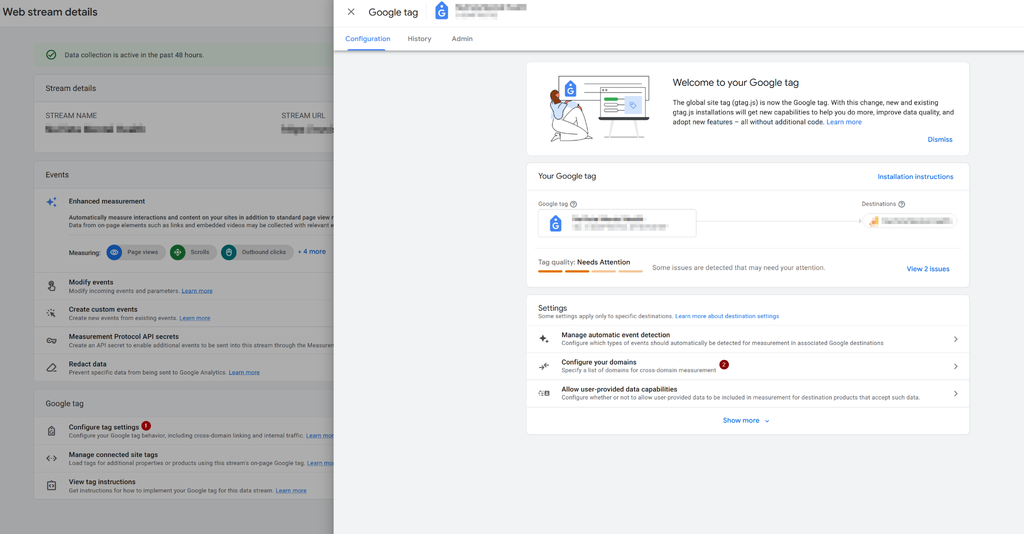Open Measurement Protocol API secrets
Image resolution: width=1024 pixels, height=534 pixels.
click(x=184, y=341)
